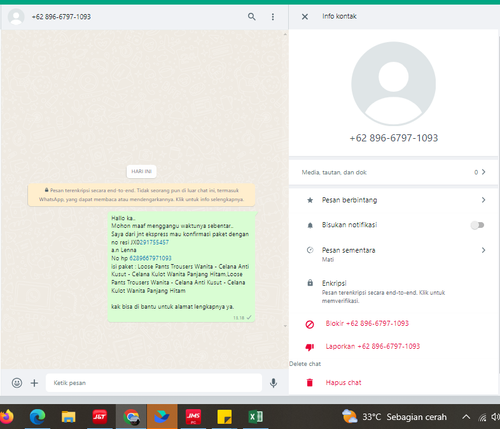Click Blokir +62 896-6797-1093
500x429 pixels.
[367, 323]
